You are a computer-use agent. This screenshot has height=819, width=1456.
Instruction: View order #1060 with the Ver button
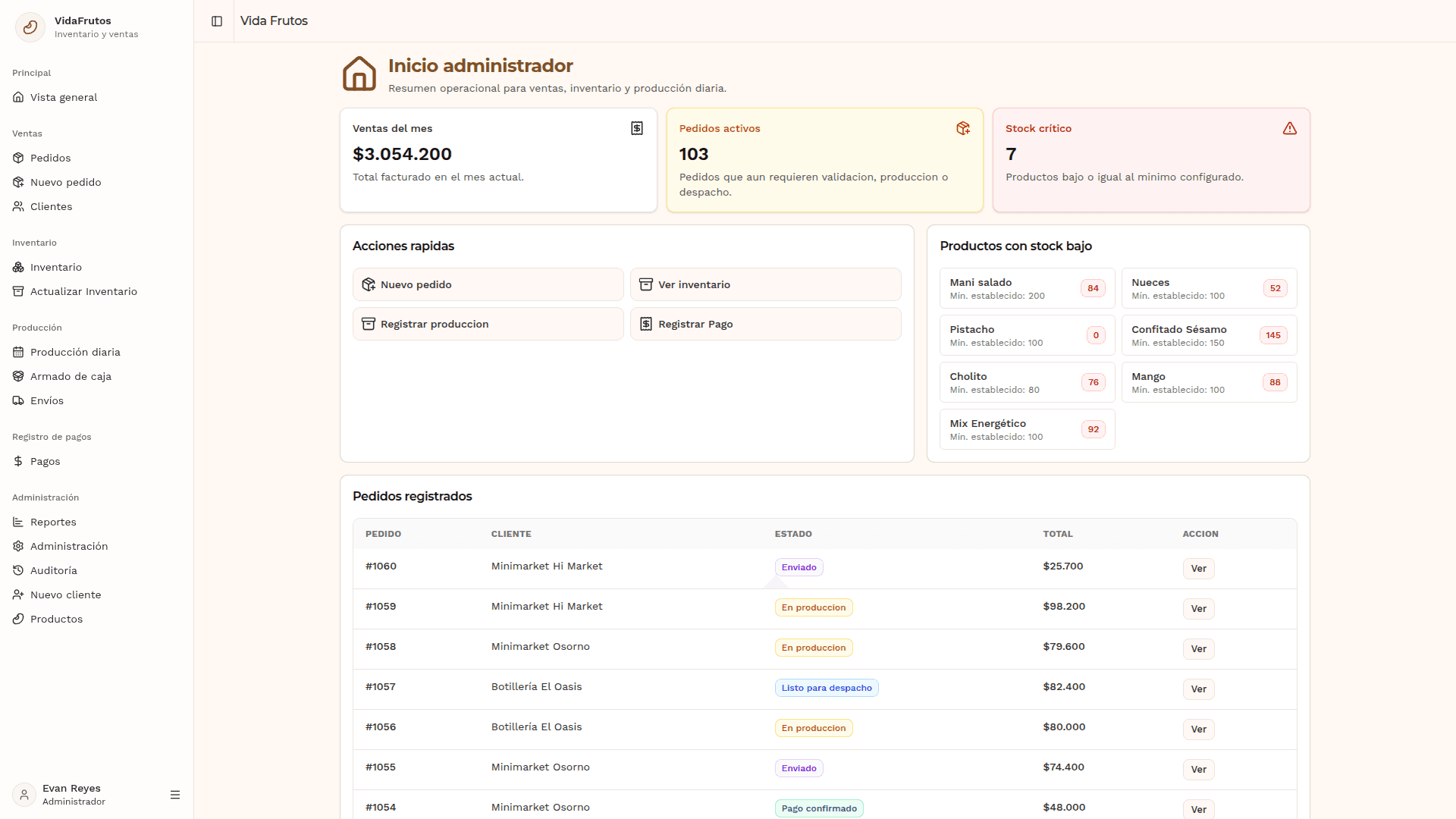coord(1198,569)
